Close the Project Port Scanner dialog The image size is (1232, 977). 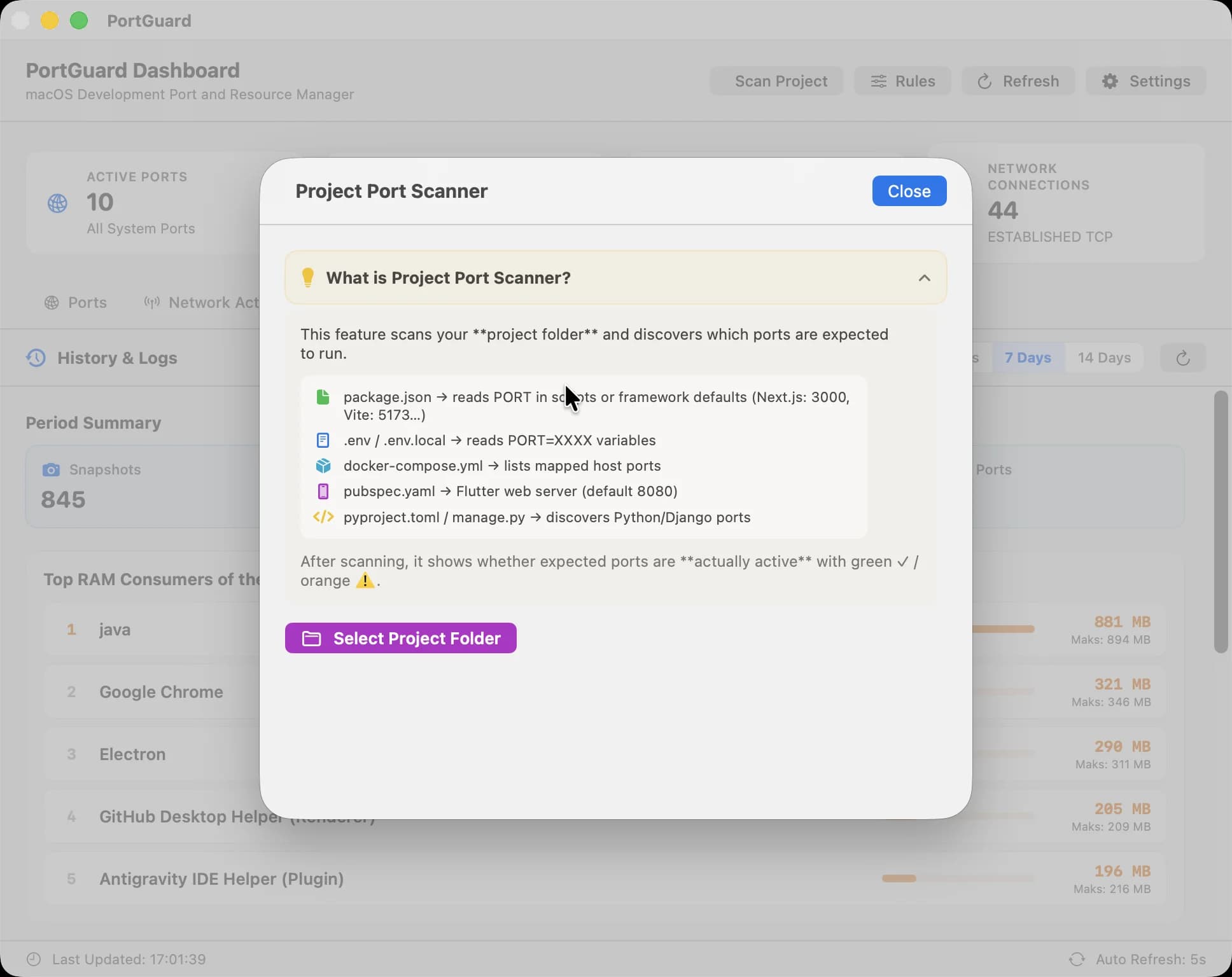point(909,191)
